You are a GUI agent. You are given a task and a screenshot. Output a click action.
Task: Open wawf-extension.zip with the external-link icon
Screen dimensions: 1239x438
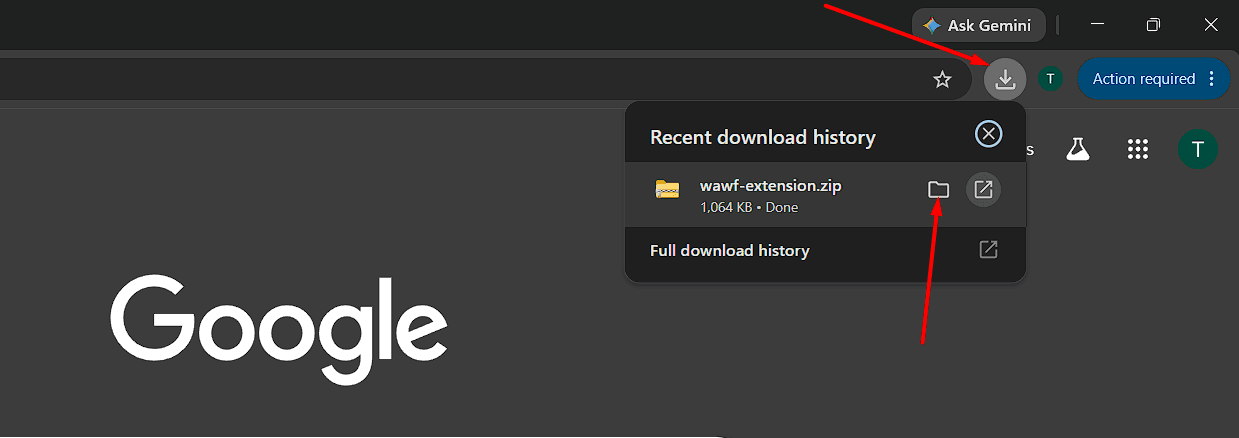pyautogui.click(x=983, y=189)
